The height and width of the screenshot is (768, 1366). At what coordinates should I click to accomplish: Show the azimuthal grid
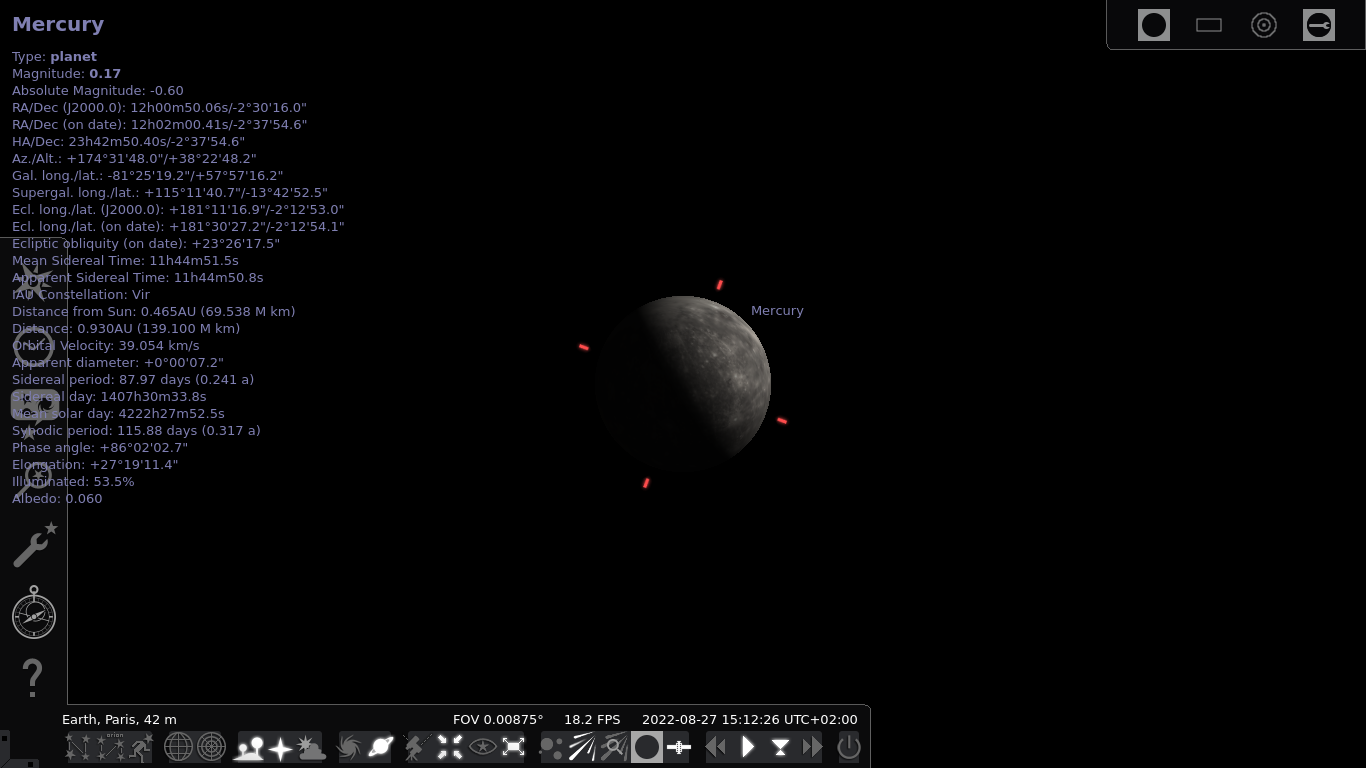(x=211, y=747)
